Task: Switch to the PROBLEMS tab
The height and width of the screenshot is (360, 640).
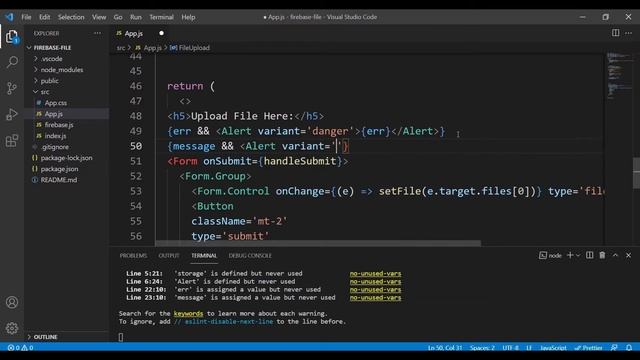Action: pos(133,256)
